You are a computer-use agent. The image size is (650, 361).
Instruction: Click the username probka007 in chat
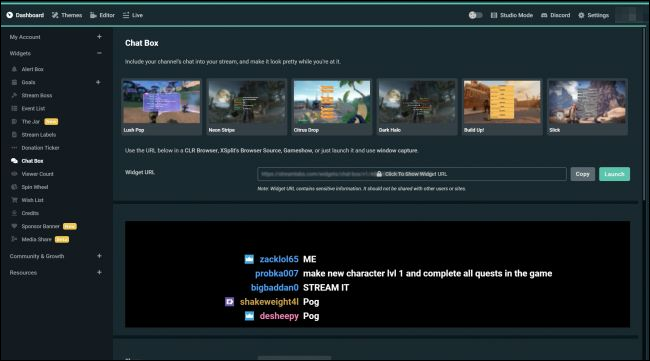coord(276,274)
